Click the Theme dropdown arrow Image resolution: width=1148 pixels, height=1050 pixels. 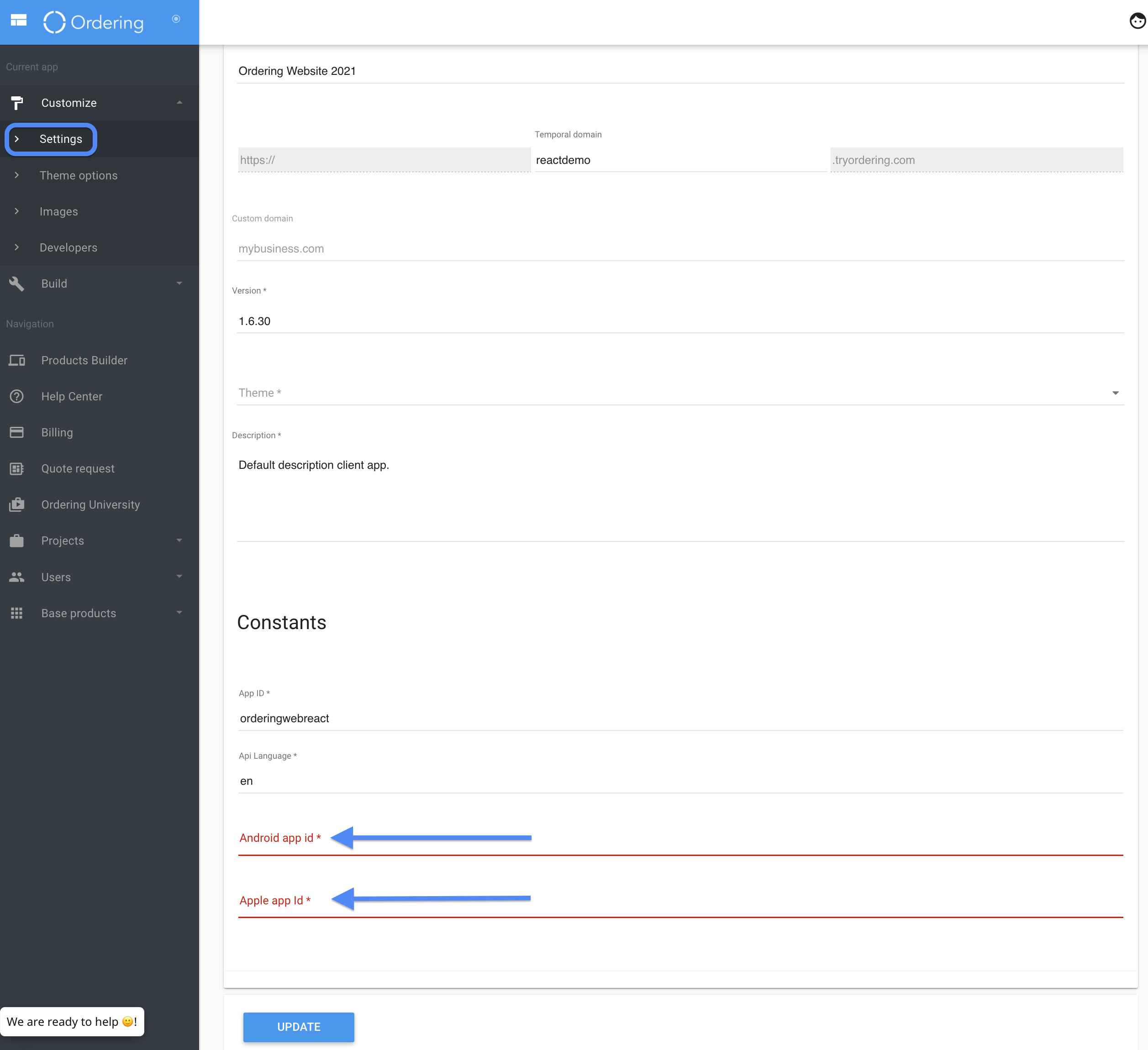click(x=1116, y=393)
